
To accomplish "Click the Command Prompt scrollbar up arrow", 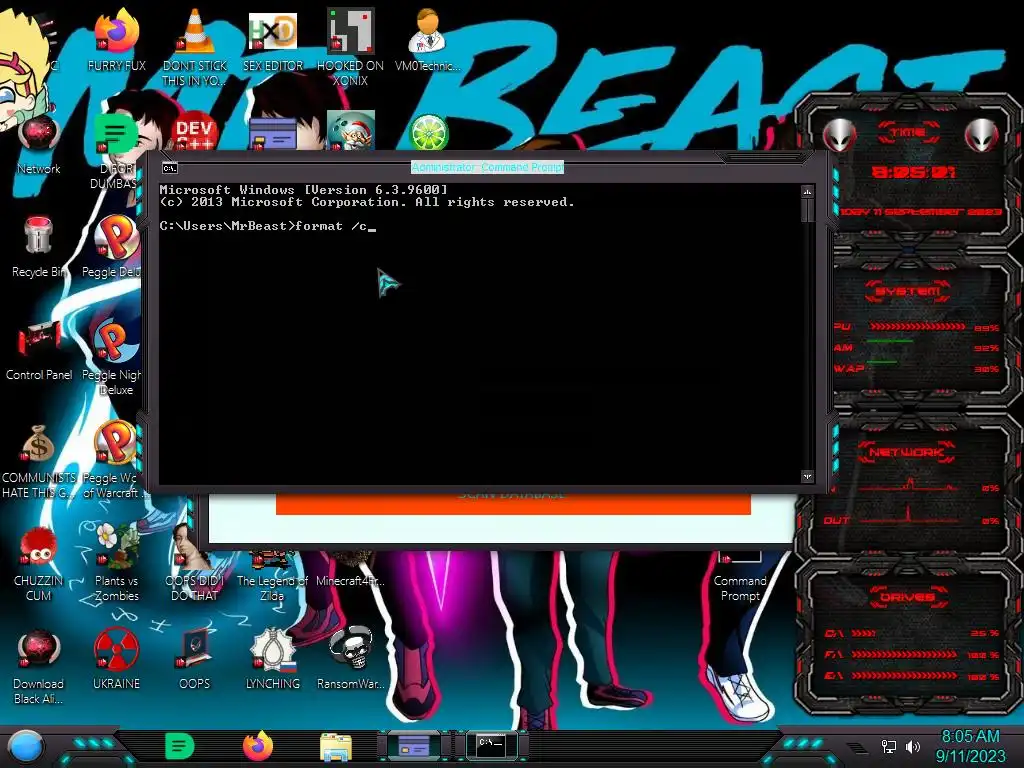I will point(807,192).
